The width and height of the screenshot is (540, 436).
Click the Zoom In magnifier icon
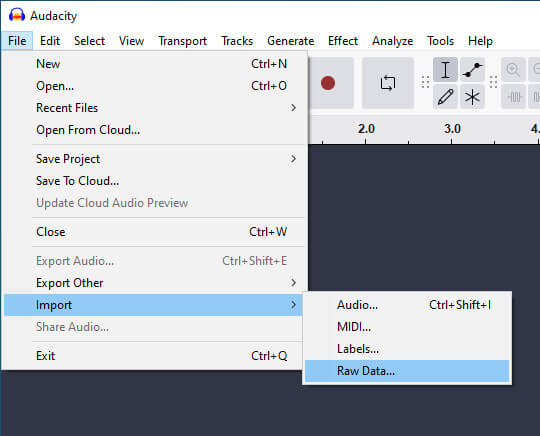[x=513, y=70]
